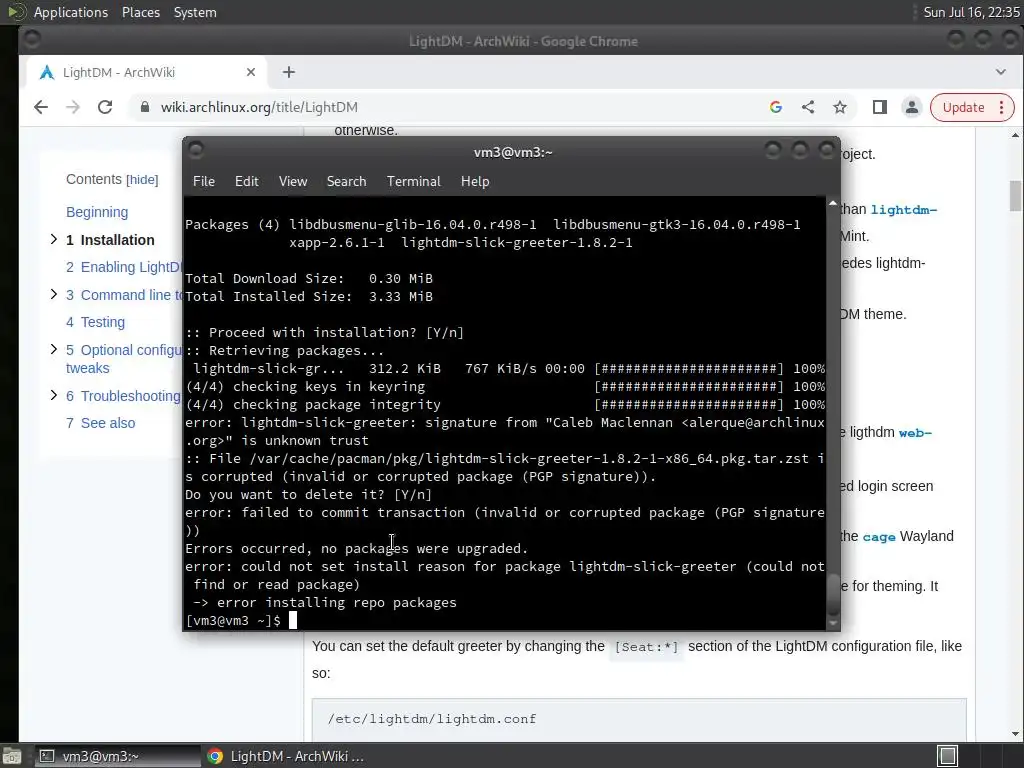Open the Chrome profile avatar
This screenshot has height=768, width=1024.
pyautogui.click(x=912, y=107)
